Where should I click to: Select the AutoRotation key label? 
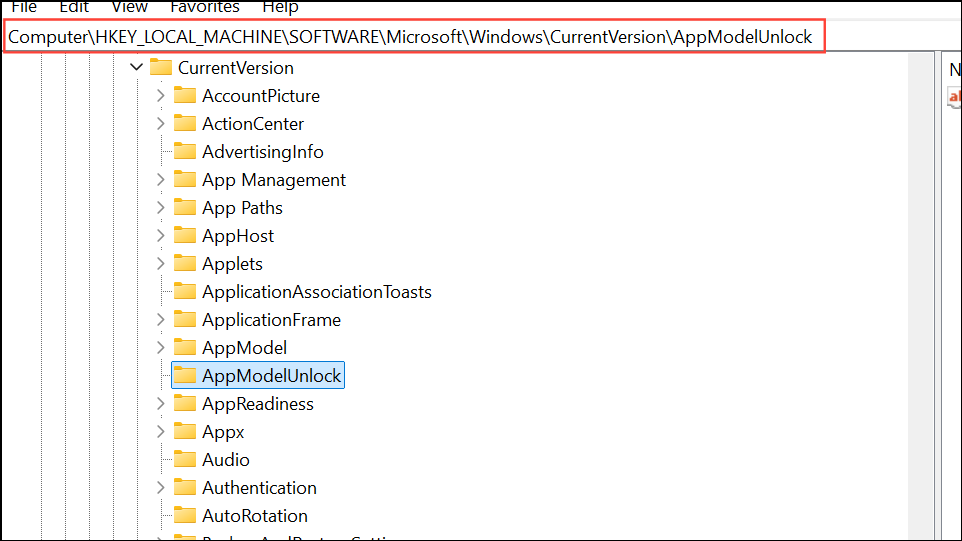coord(255,516)
